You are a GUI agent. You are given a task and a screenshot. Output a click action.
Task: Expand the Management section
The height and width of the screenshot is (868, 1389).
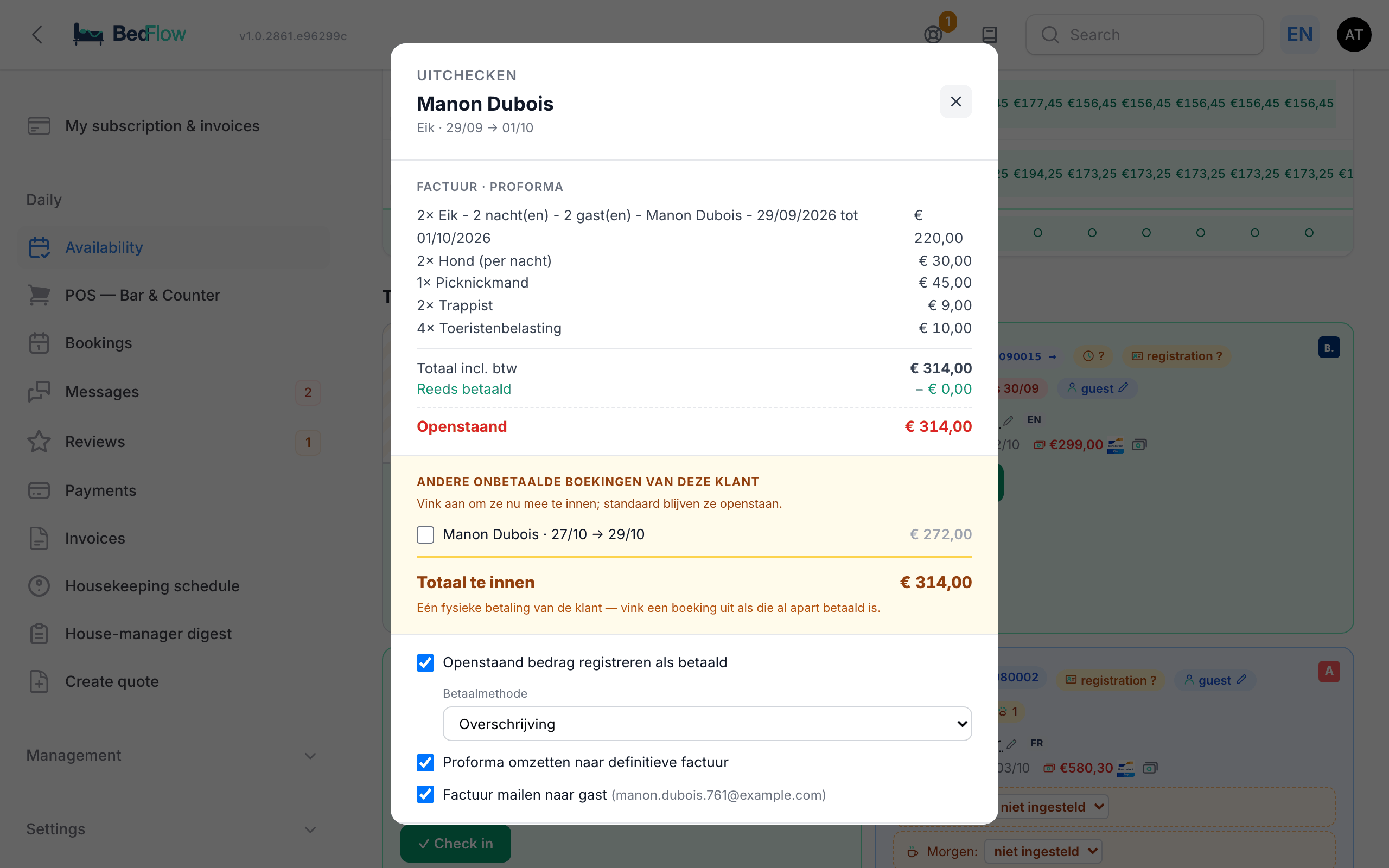171,756
